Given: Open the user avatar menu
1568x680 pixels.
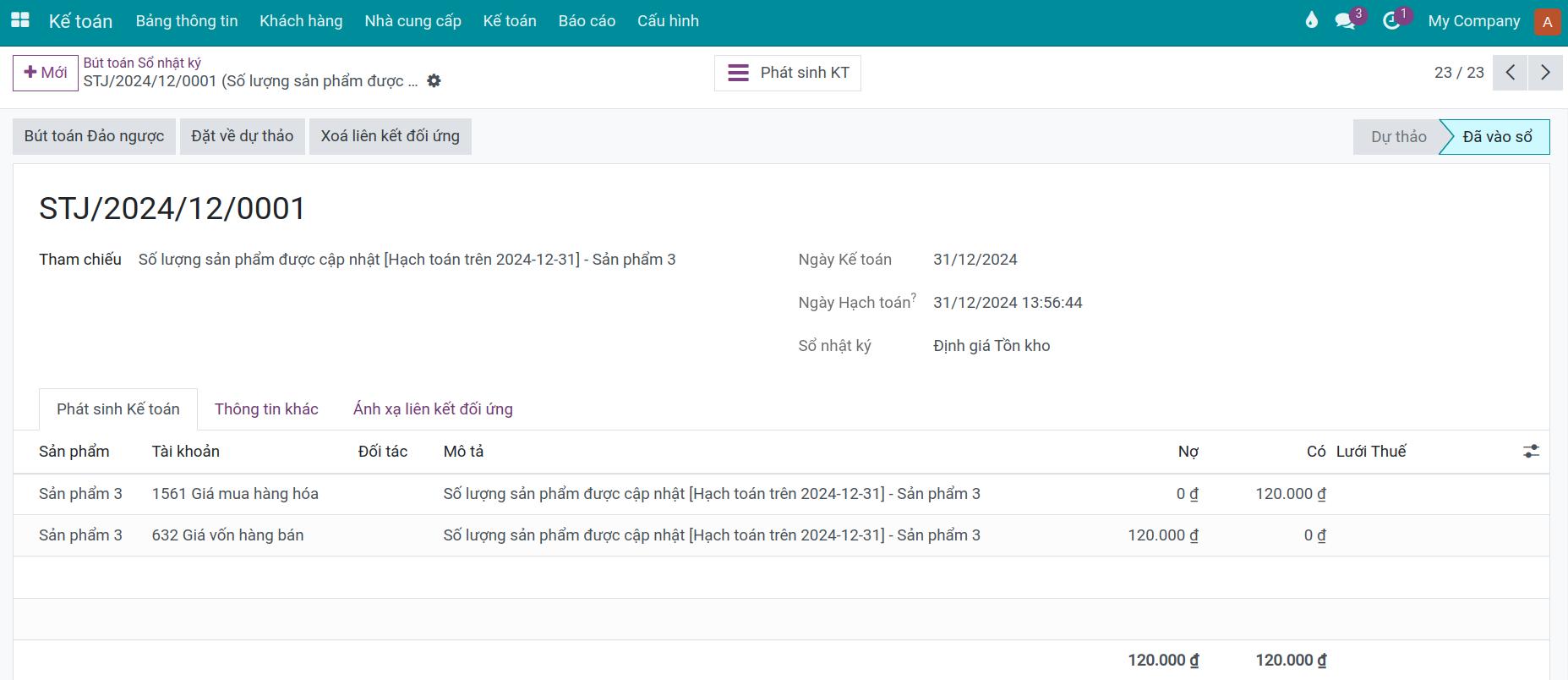Looking at the screenshot, I should pos(1547,21).
